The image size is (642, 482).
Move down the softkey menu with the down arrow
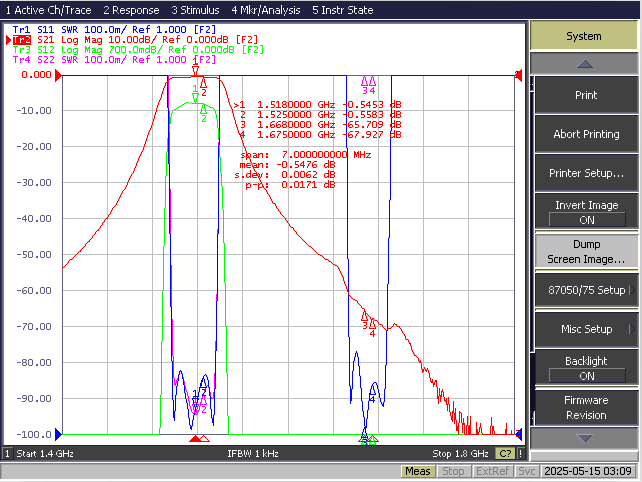coord(584,438)
